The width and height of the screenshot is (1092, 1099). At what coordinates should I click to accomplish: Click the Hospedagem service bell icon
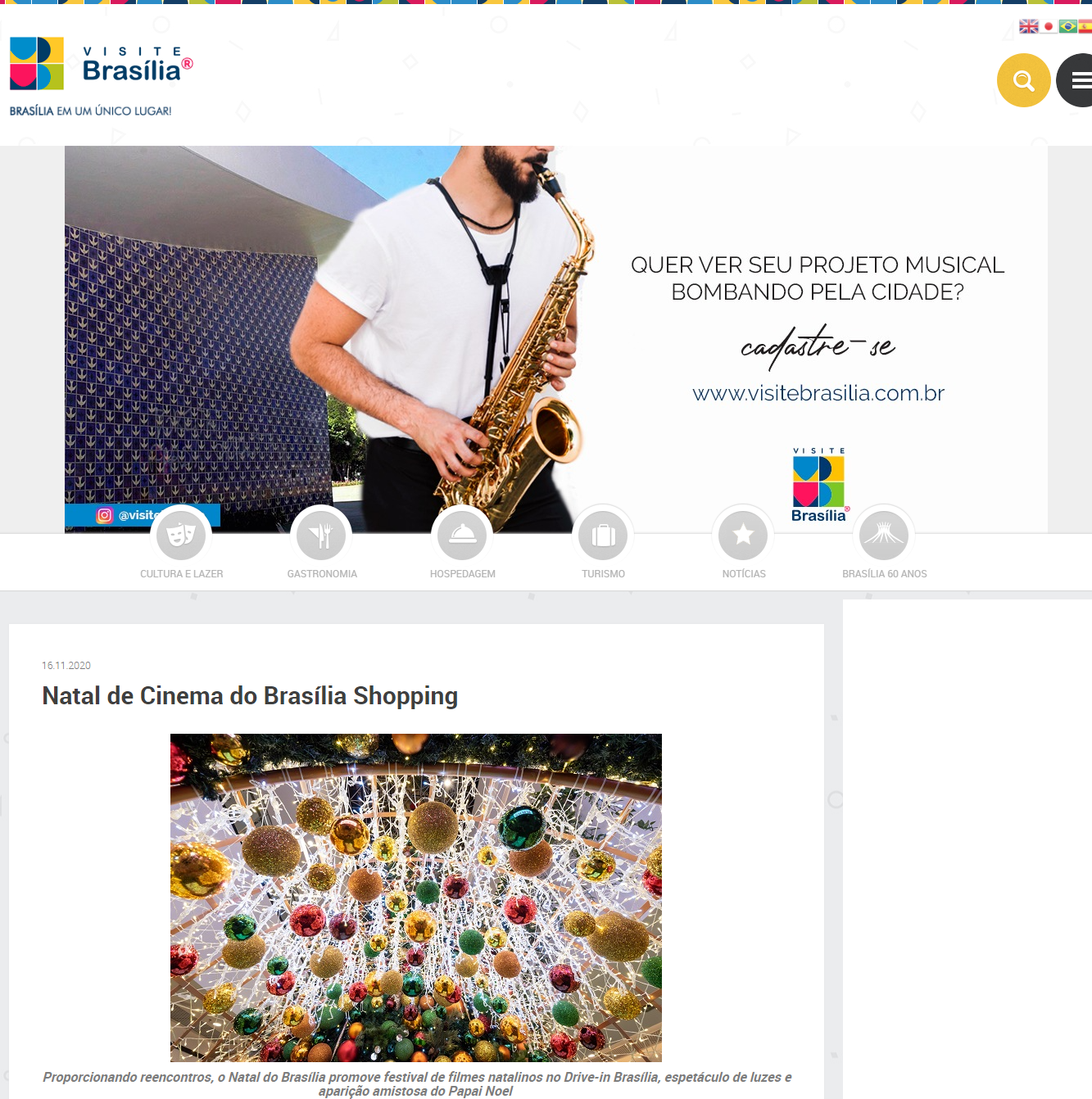(x=462, y=535)
